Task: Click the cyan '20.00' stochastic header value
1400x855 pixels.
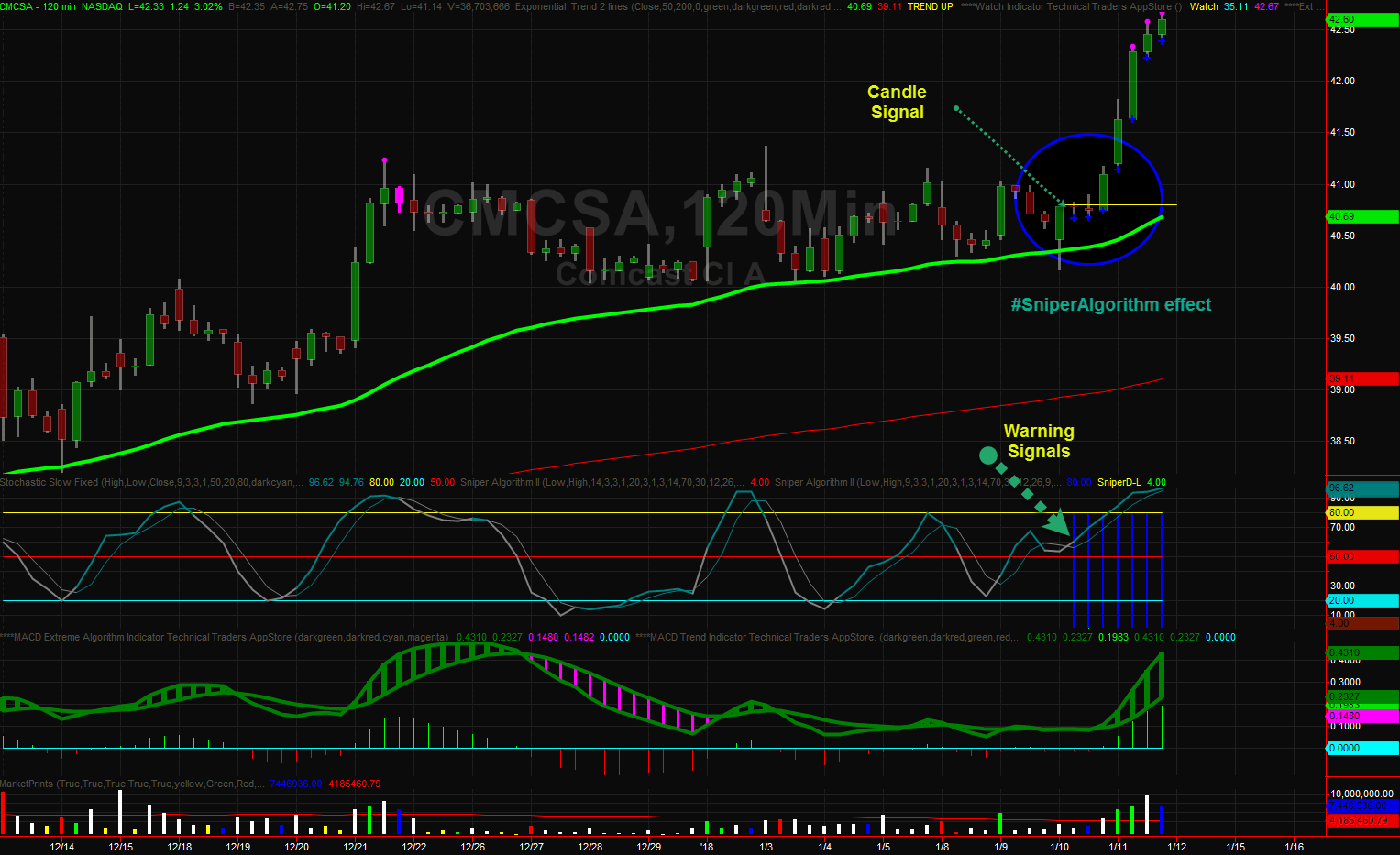Action: [412, 482]
